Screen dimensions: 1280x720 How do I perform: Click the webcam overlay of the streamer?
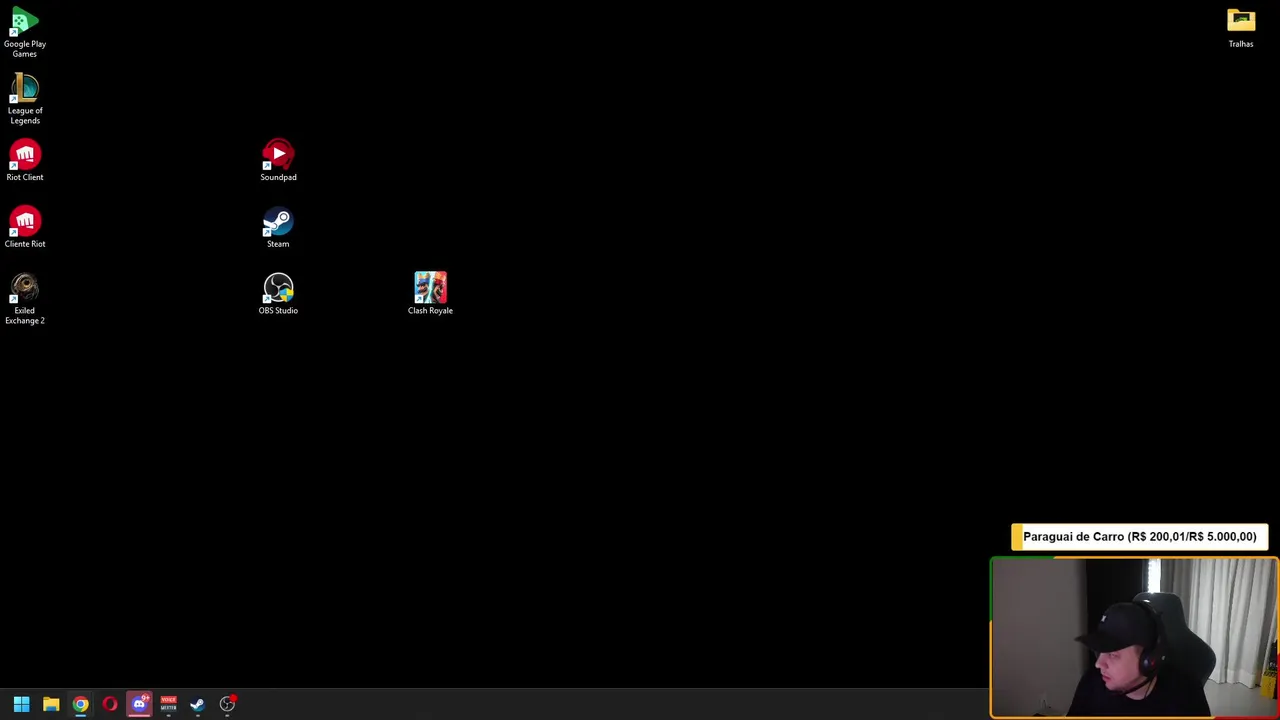(x=1134, y=638)
